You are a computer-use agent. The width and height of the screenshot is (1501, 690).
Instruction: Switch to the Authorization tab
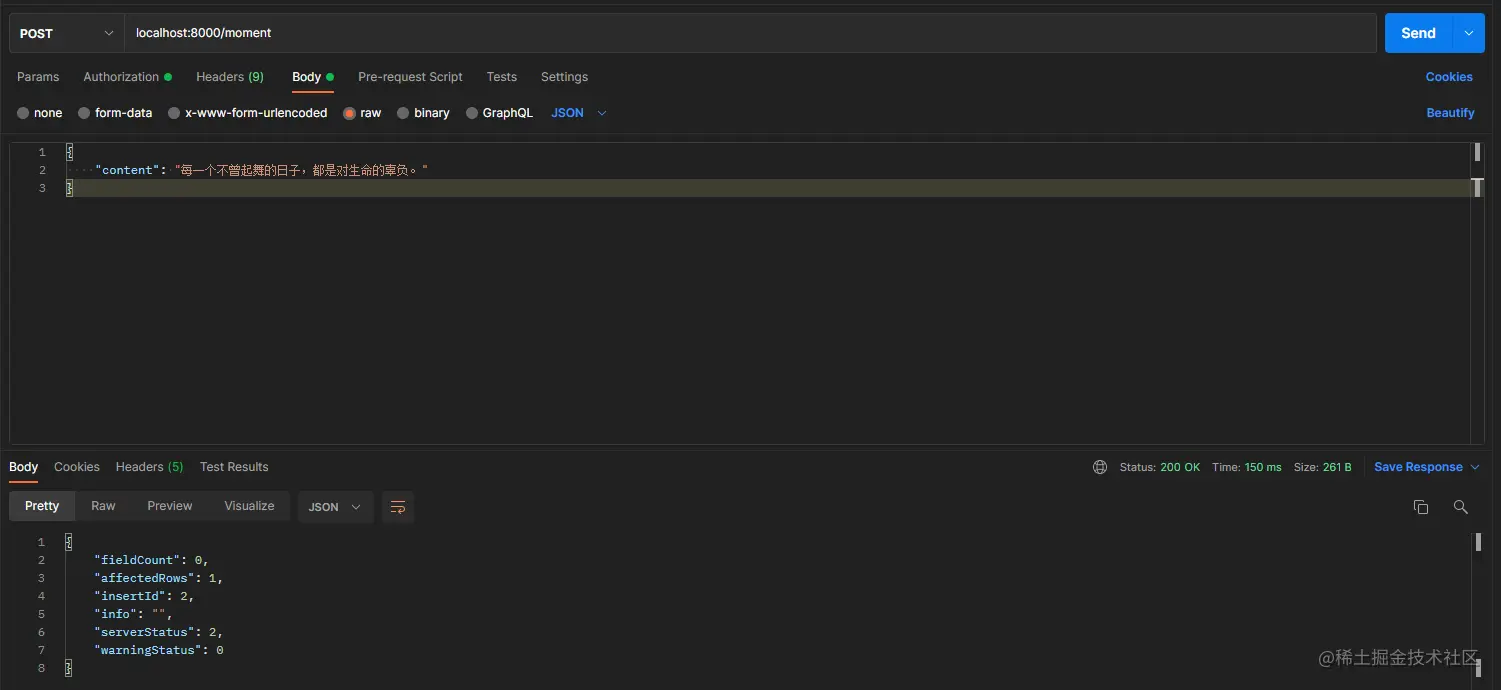click(x=127, y=77)
